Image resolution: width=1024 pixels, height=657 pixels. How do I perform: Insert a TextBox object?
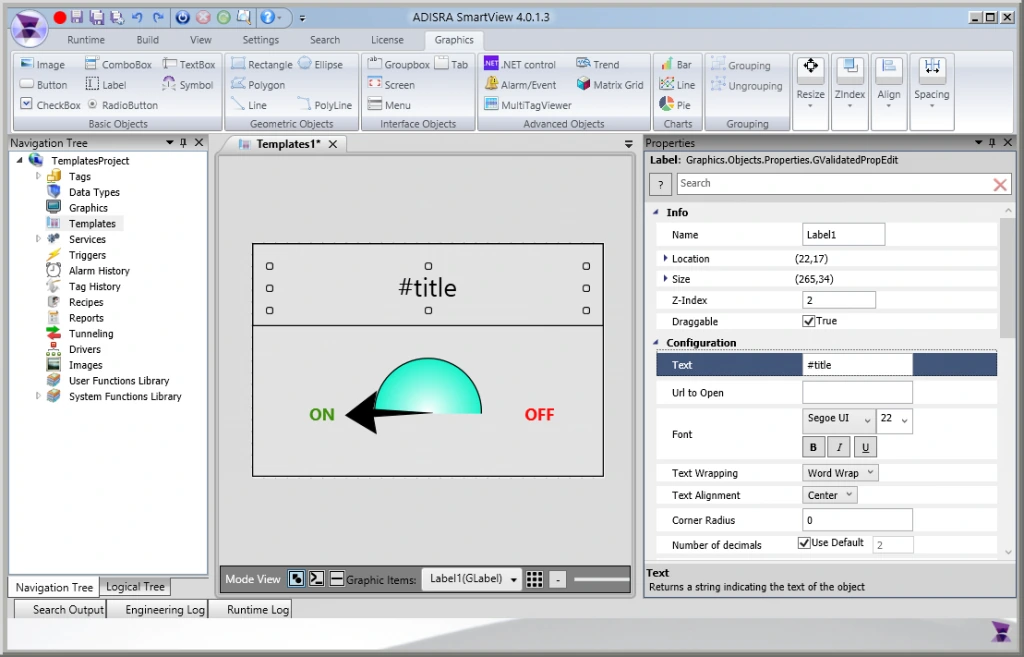(189, 64)
